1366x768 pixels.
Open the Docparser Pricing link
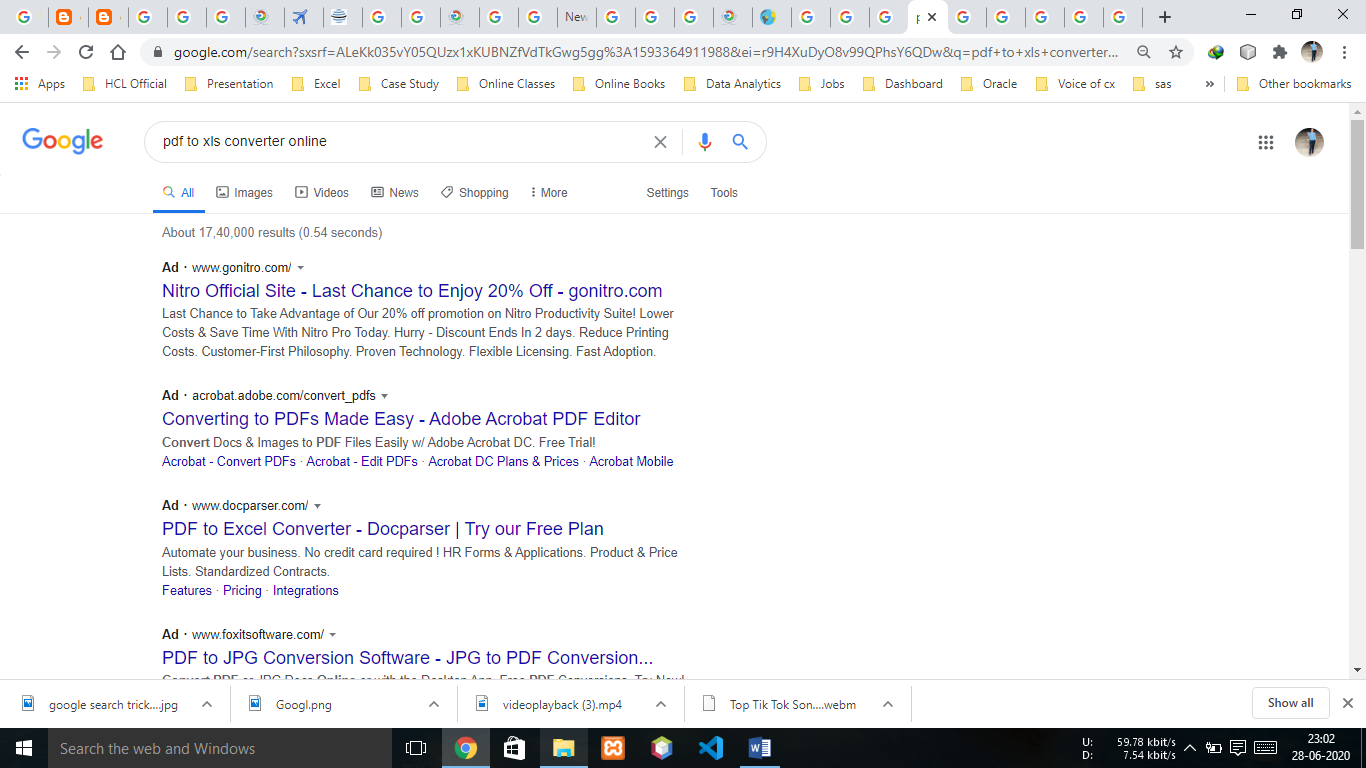pyautogui.click(x=242, y=590)
